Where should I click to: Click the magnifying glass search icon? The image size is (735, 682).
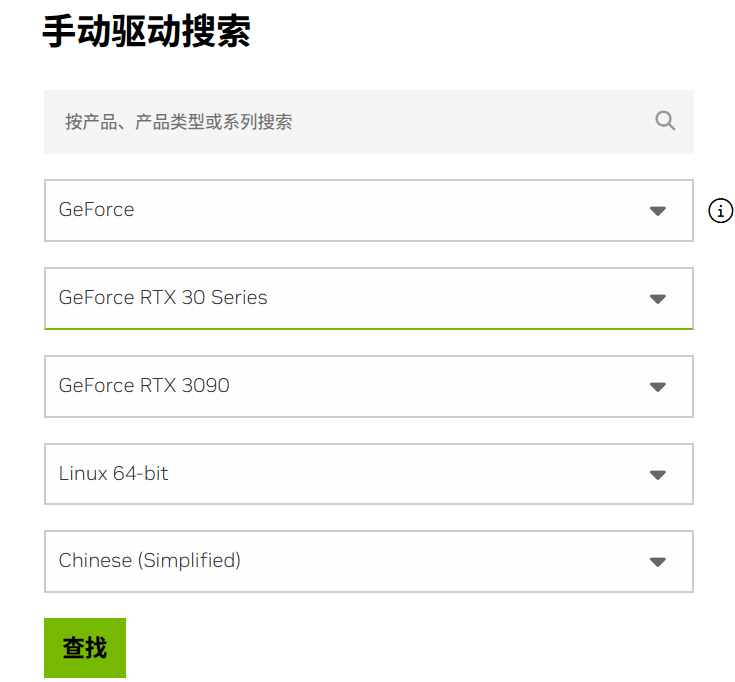[x=665, y=121]
